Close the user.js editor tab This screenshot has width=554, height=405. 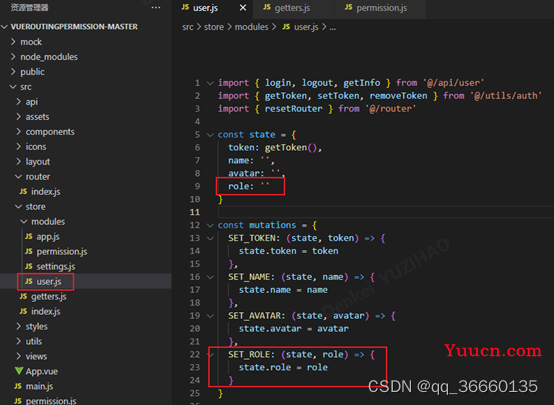point(243,7)
